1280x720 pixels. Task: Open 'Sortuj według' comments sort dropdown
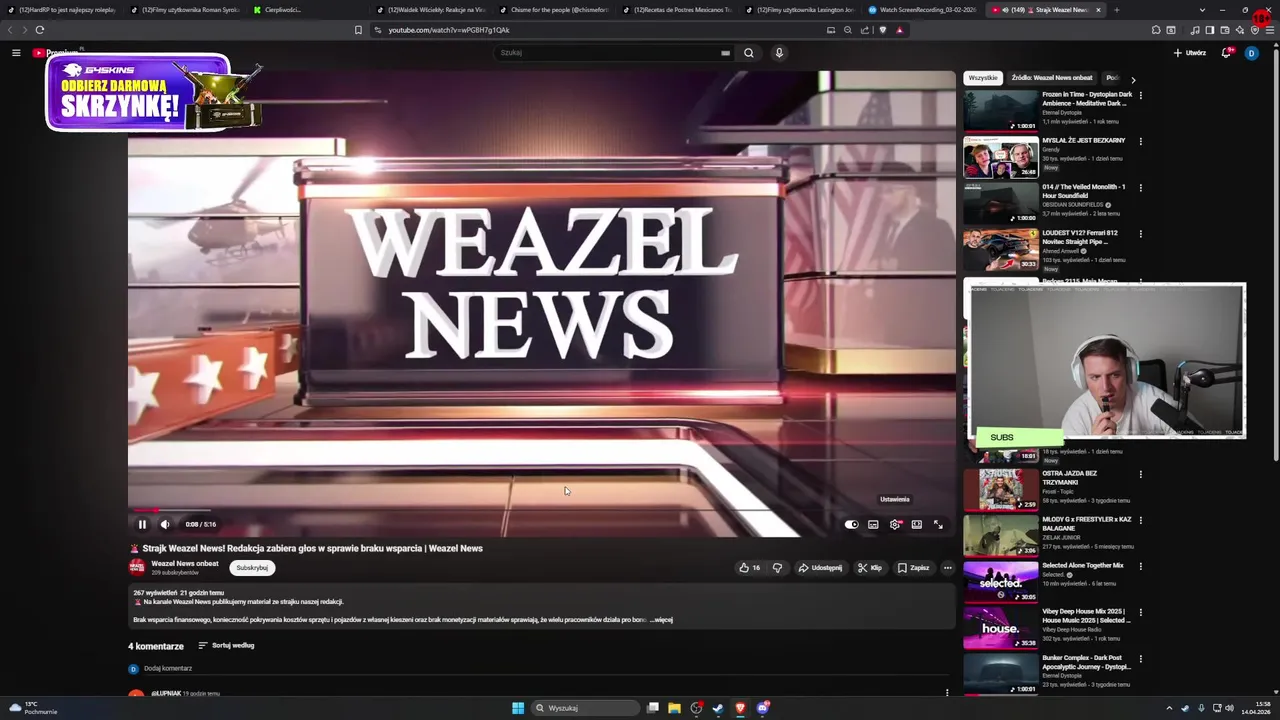227,646
